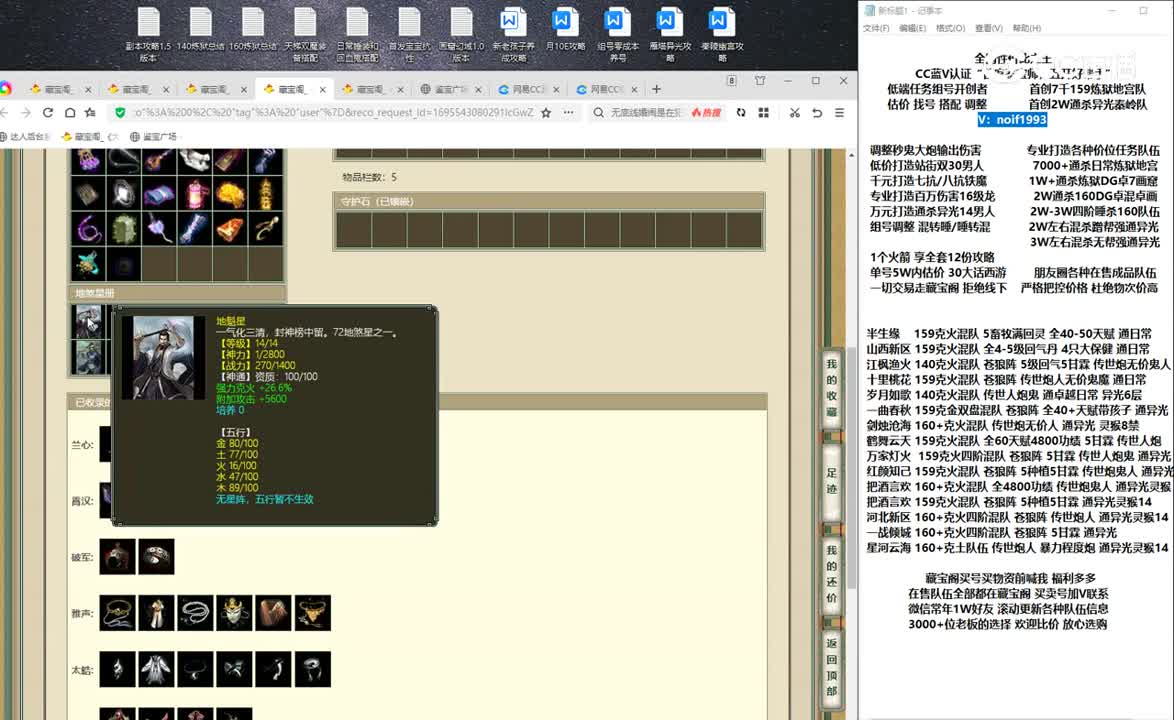Viewport: 1174px width, 720px height.
Task: Click into the browser address bar
Action: 333,112
